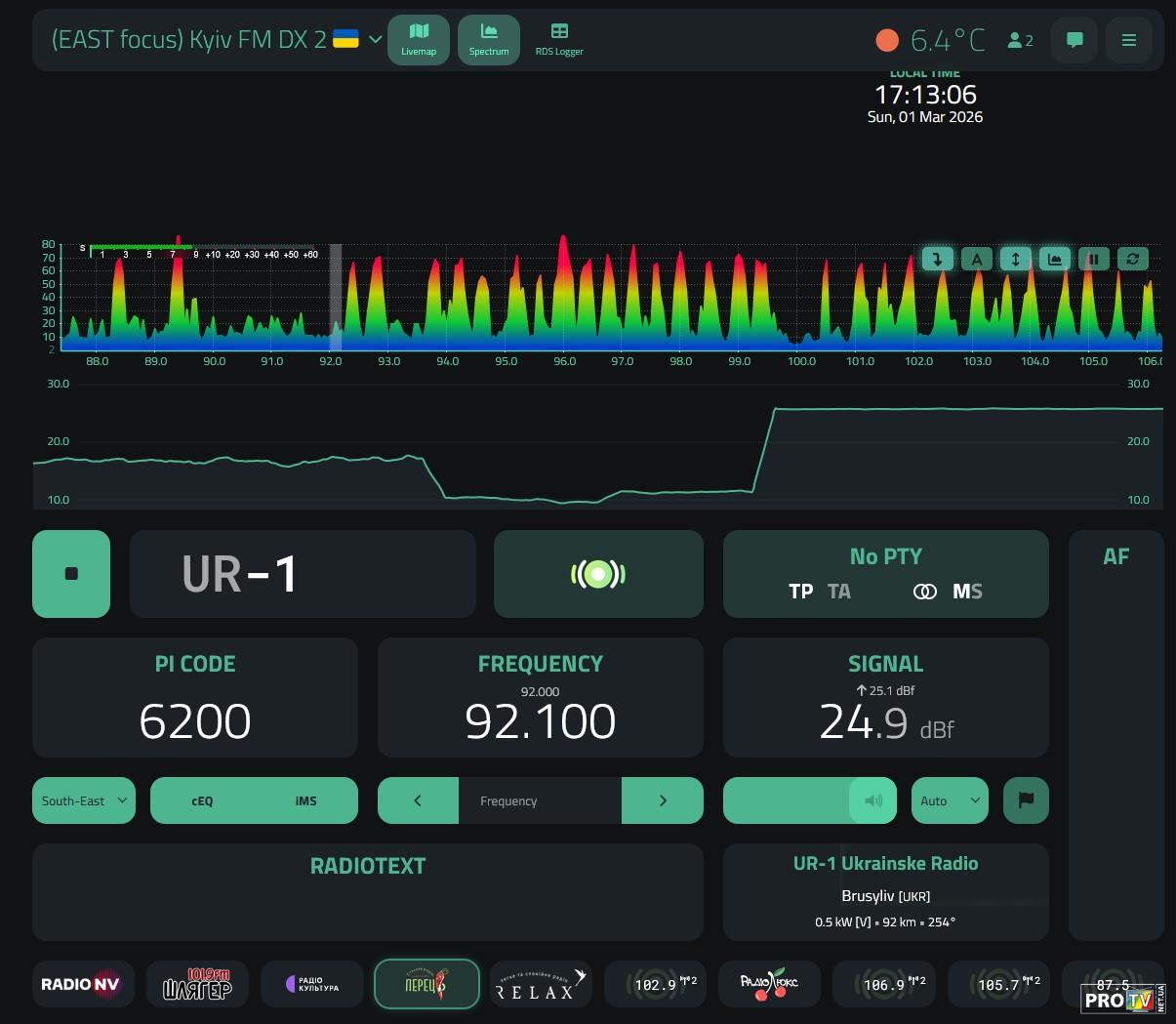The width and height of the screenshot is (1176, 1024).
Task: Open the hamburger side menu
Action: 1129,40
